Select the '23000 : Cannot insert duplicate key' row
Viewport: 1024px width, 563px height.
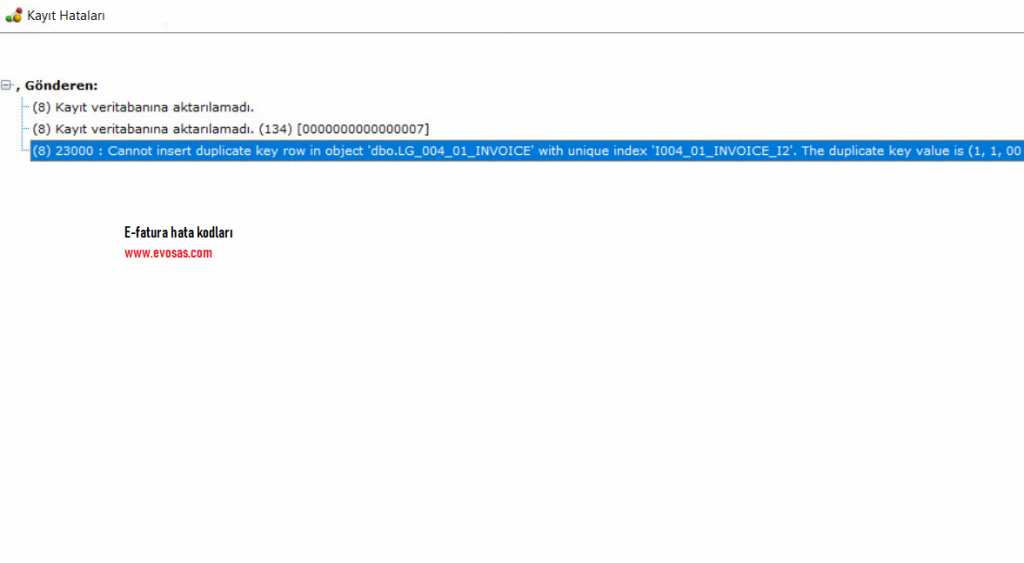click(527, 151)
